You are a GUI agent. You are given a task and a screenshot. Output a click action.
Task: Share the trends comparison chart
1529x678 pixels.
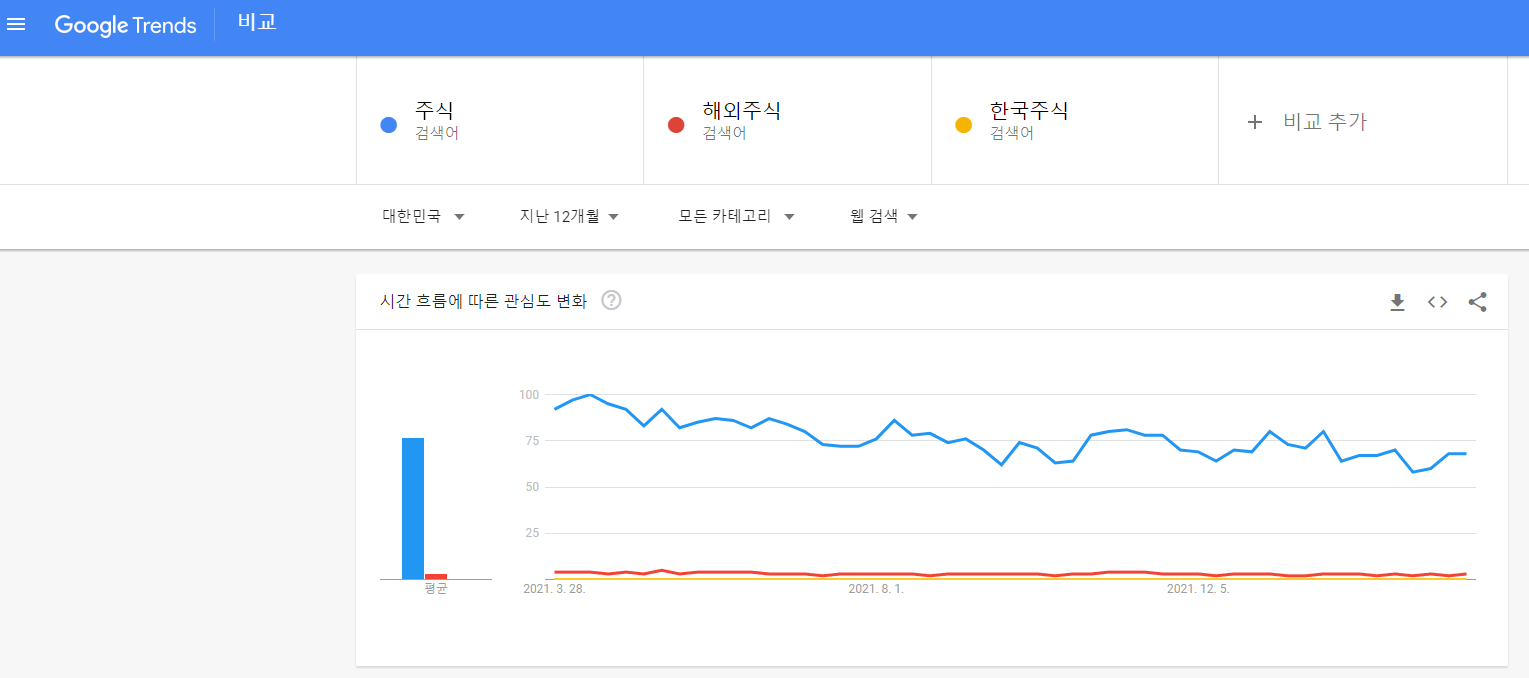click(x=1478, y=302)
